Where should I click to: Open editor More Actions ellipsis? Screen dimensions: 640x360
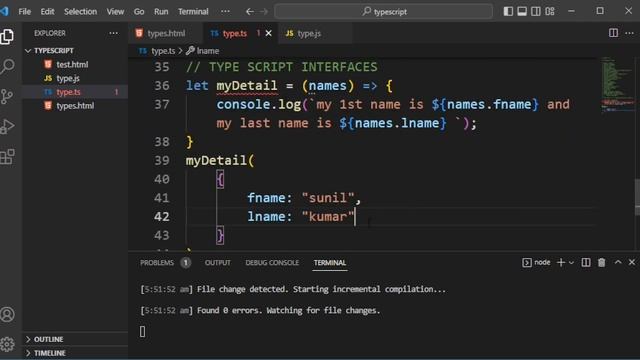(629, 33)
